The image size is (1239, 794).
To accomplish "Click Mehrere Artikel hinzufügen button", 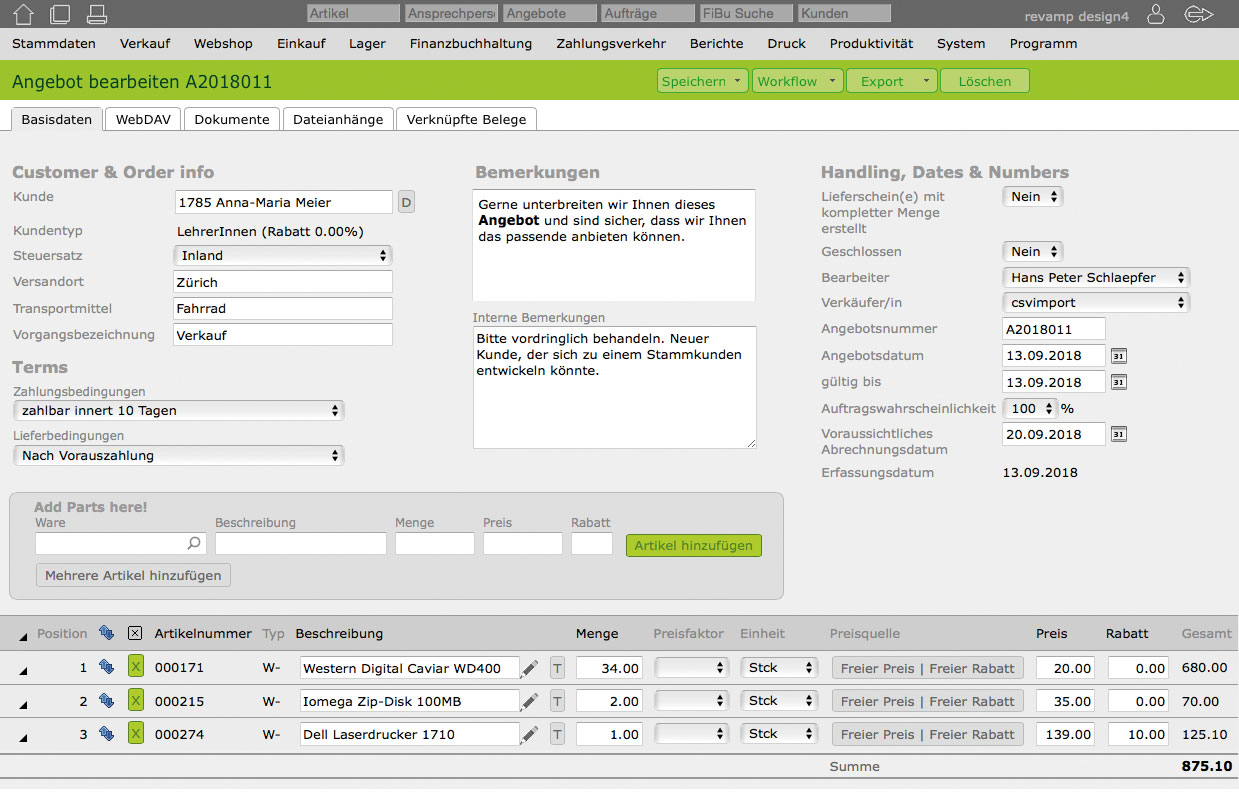I will 134,575.
